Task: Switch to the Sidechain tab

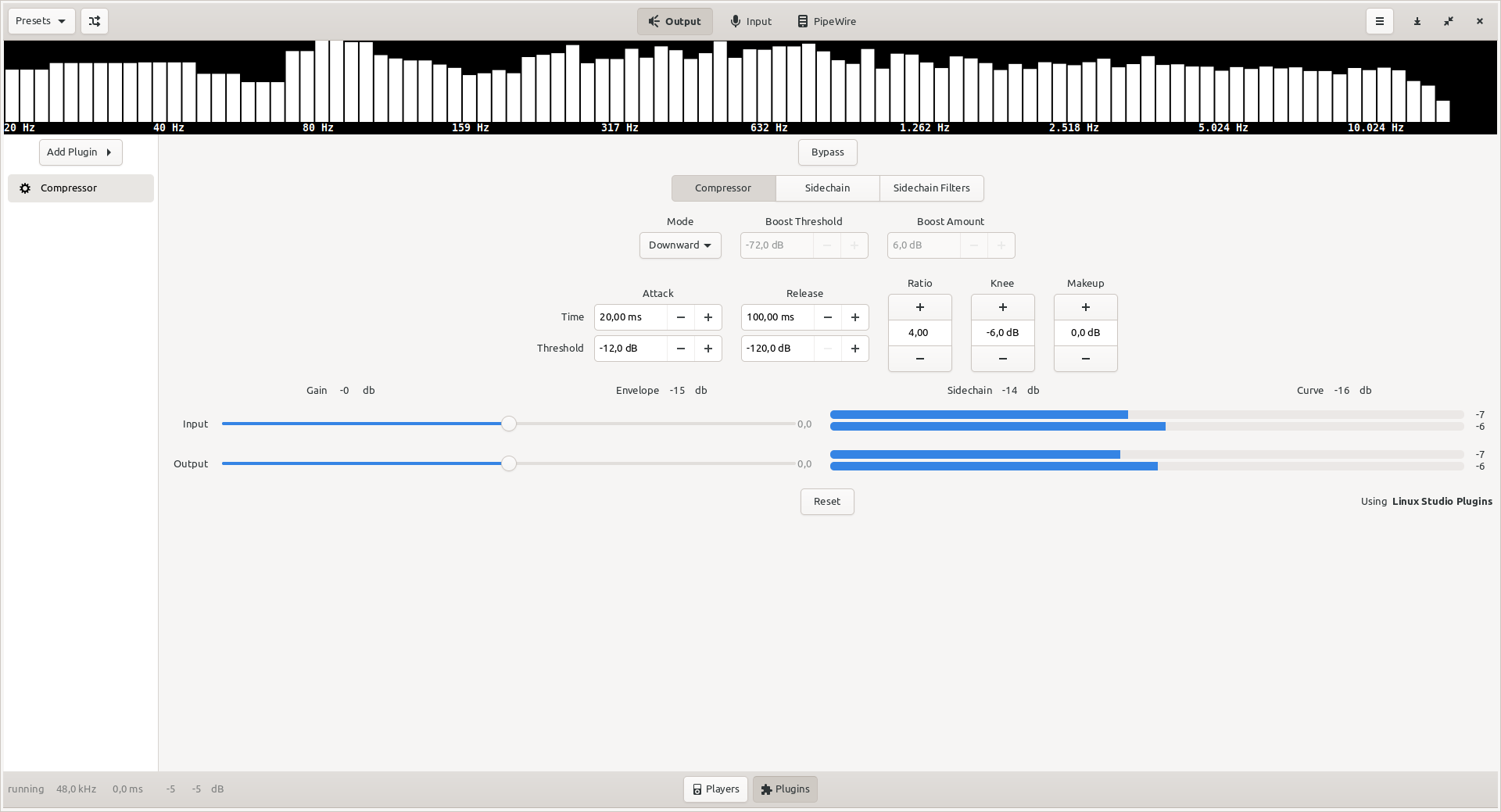Action: click(827, 188)
